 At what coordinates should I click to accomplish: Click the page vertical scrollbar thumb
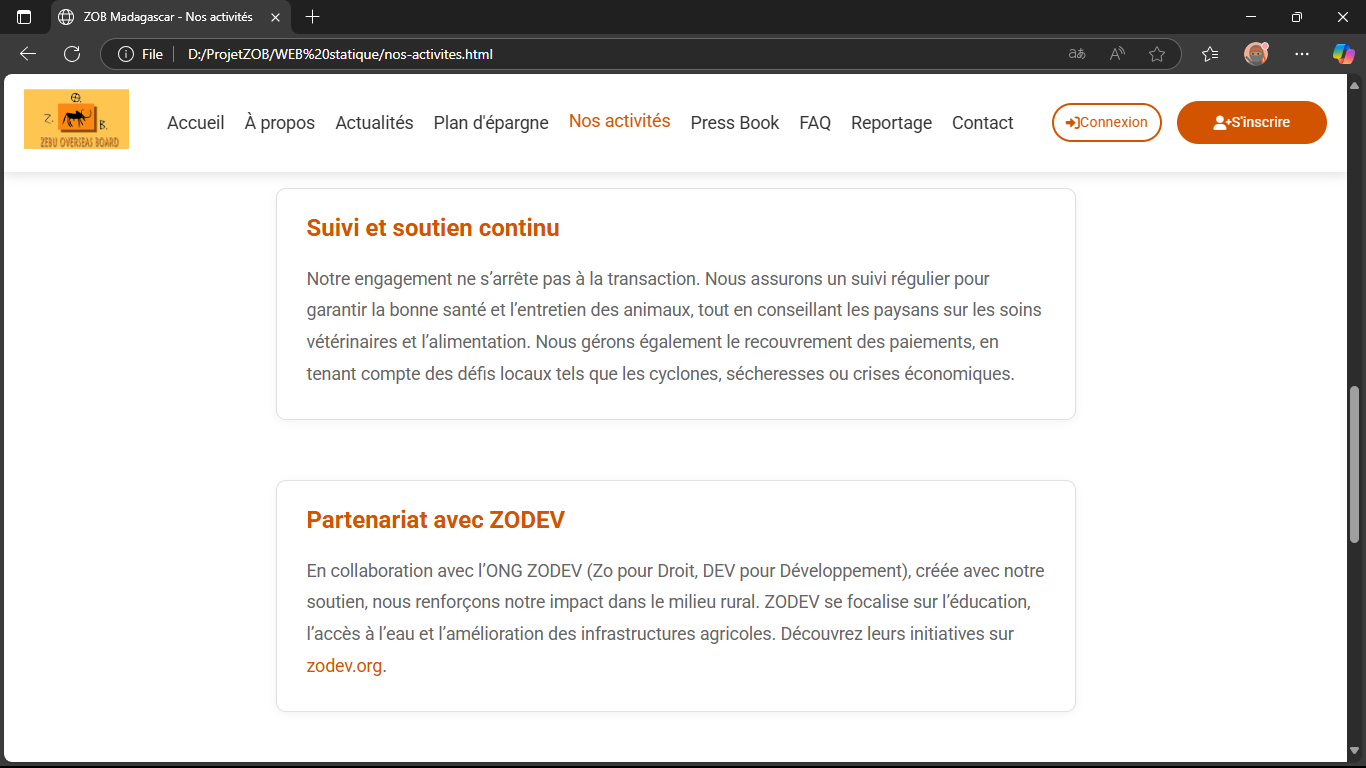tap(1355, 464)
